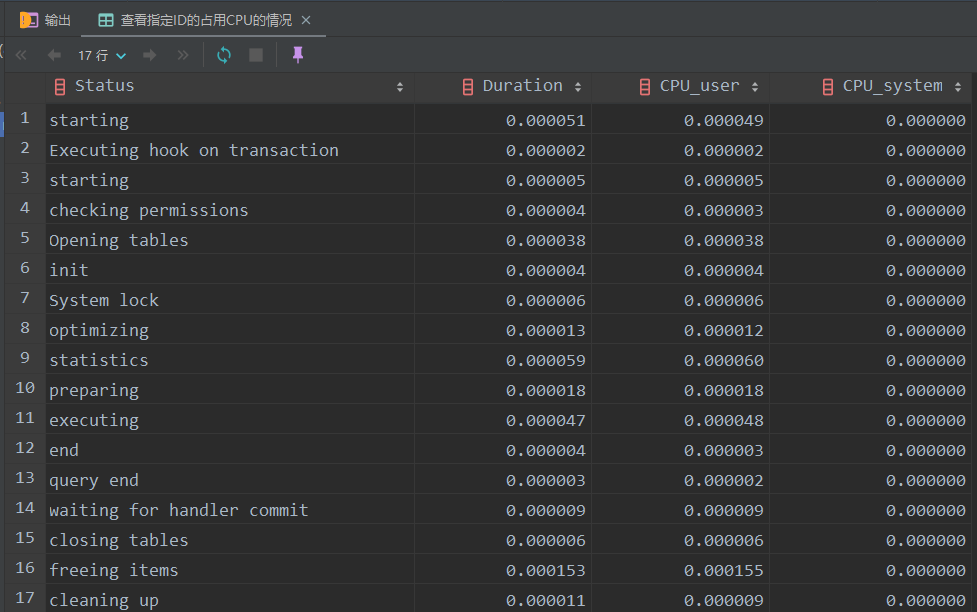Close the 查看指定ID的占用CPU的情况 tab
This screenshot has height=612, width=977.
[306, 21]
